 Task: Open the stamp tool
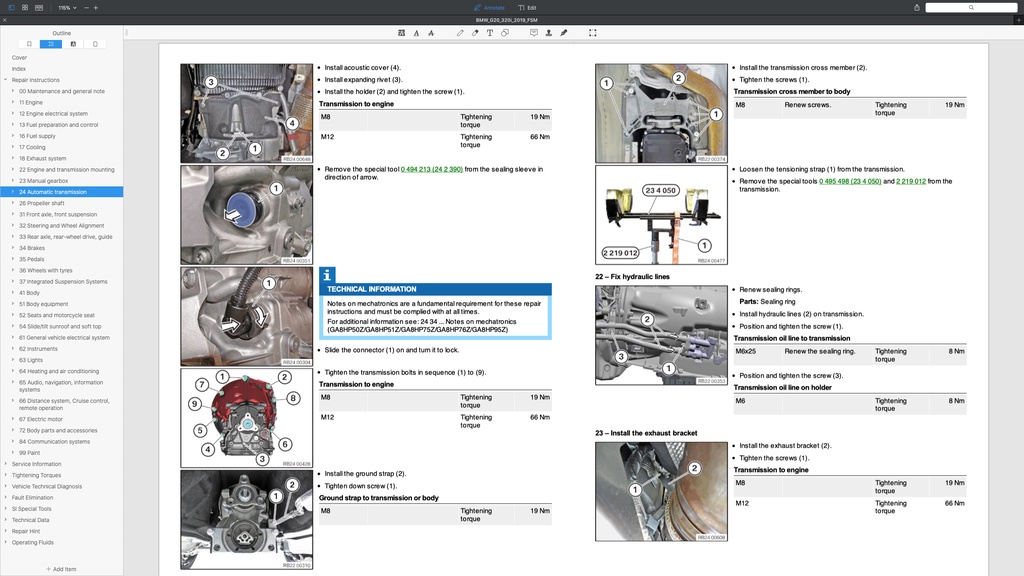548,33
